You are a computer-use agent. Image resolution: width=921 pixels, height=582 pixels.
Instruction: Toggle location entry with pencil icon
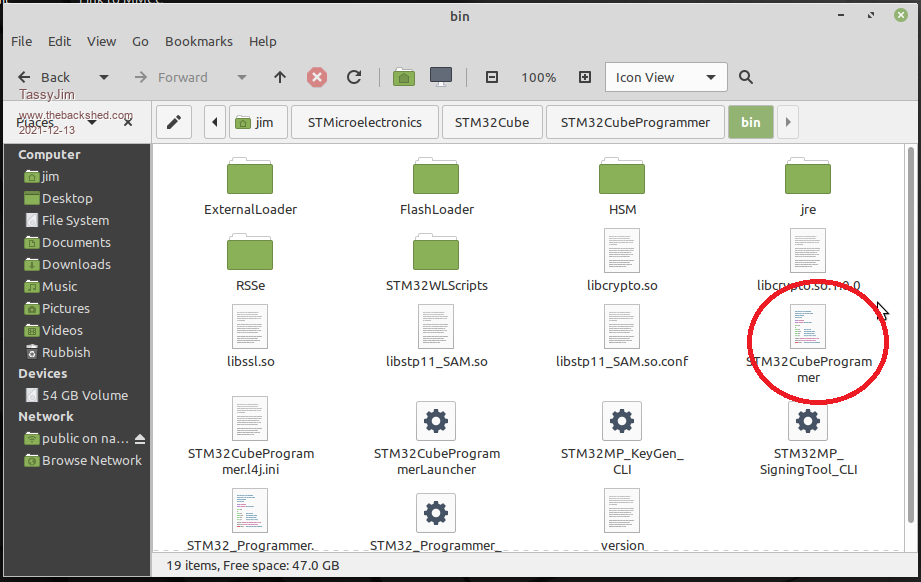(x=173, y=122)
